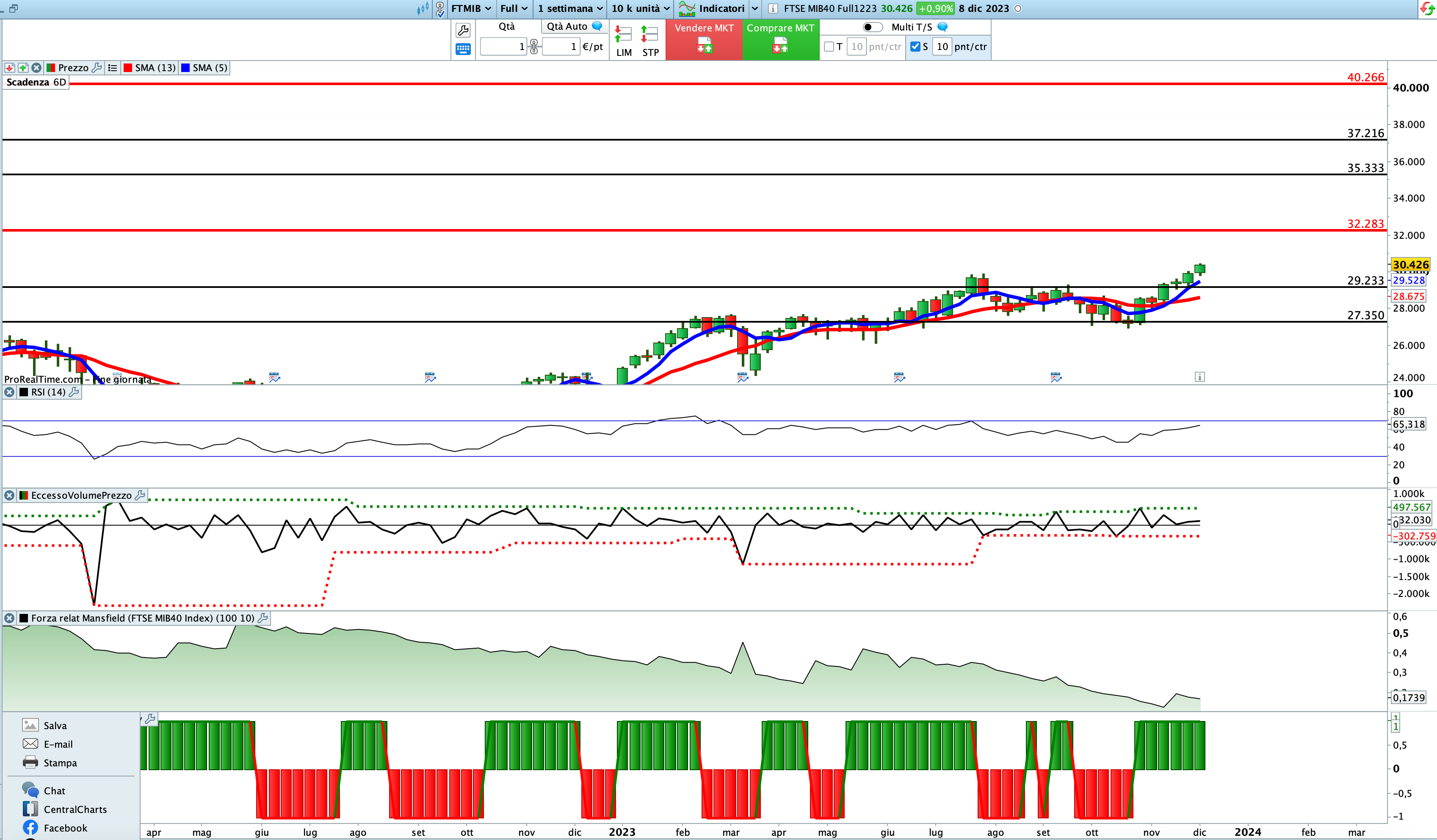
Task: Click the chain link between quantity fields
Action: (534, 47)
